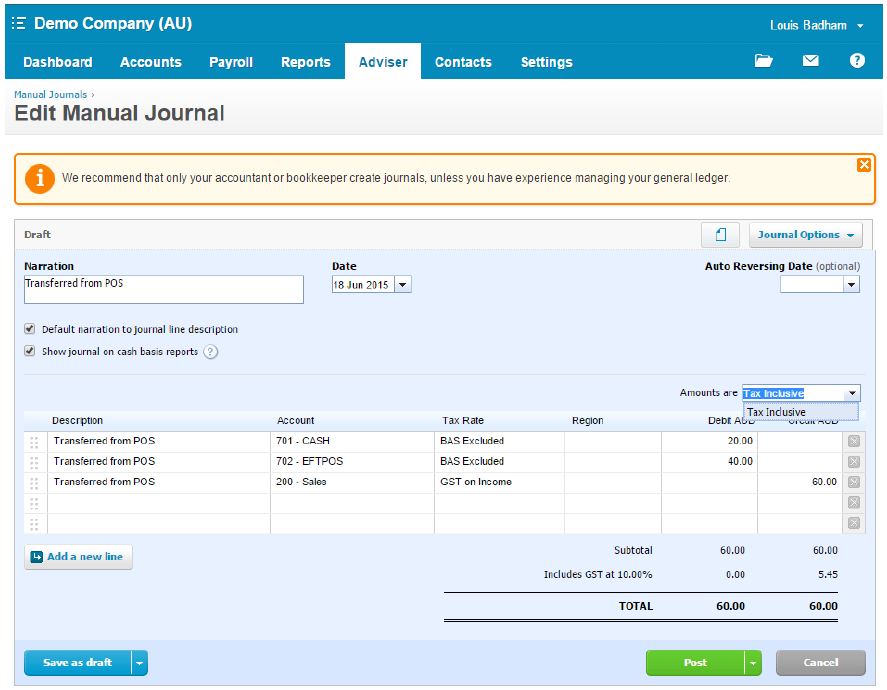
Task: Click the 20.00 debit cell
Action: [709, 441]
